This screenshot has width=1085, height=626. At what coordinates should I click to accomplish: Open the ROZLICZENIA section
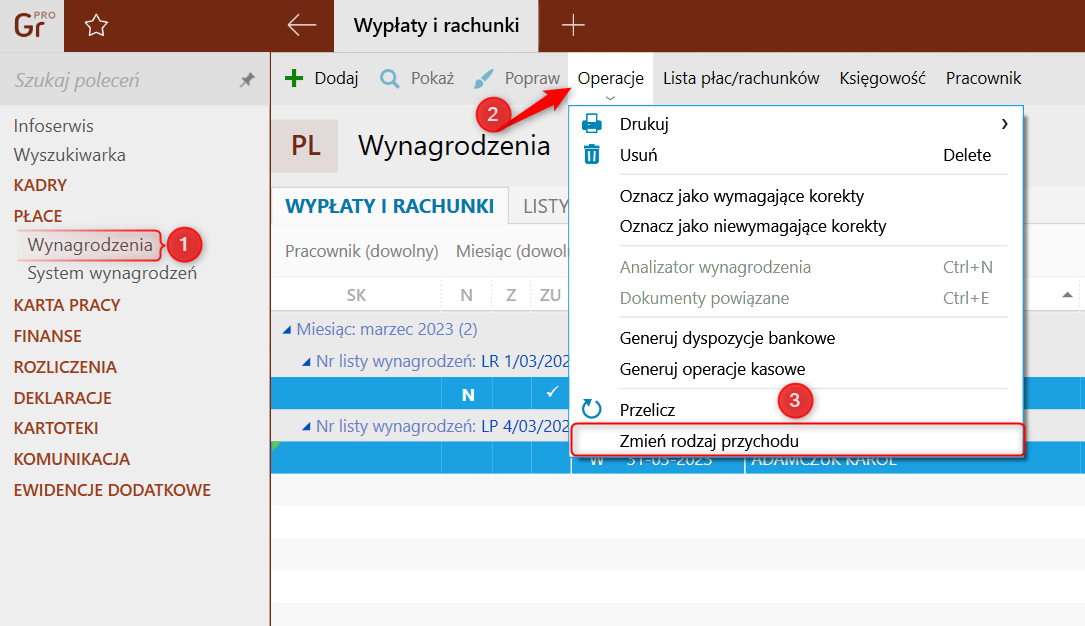point(65,367)
